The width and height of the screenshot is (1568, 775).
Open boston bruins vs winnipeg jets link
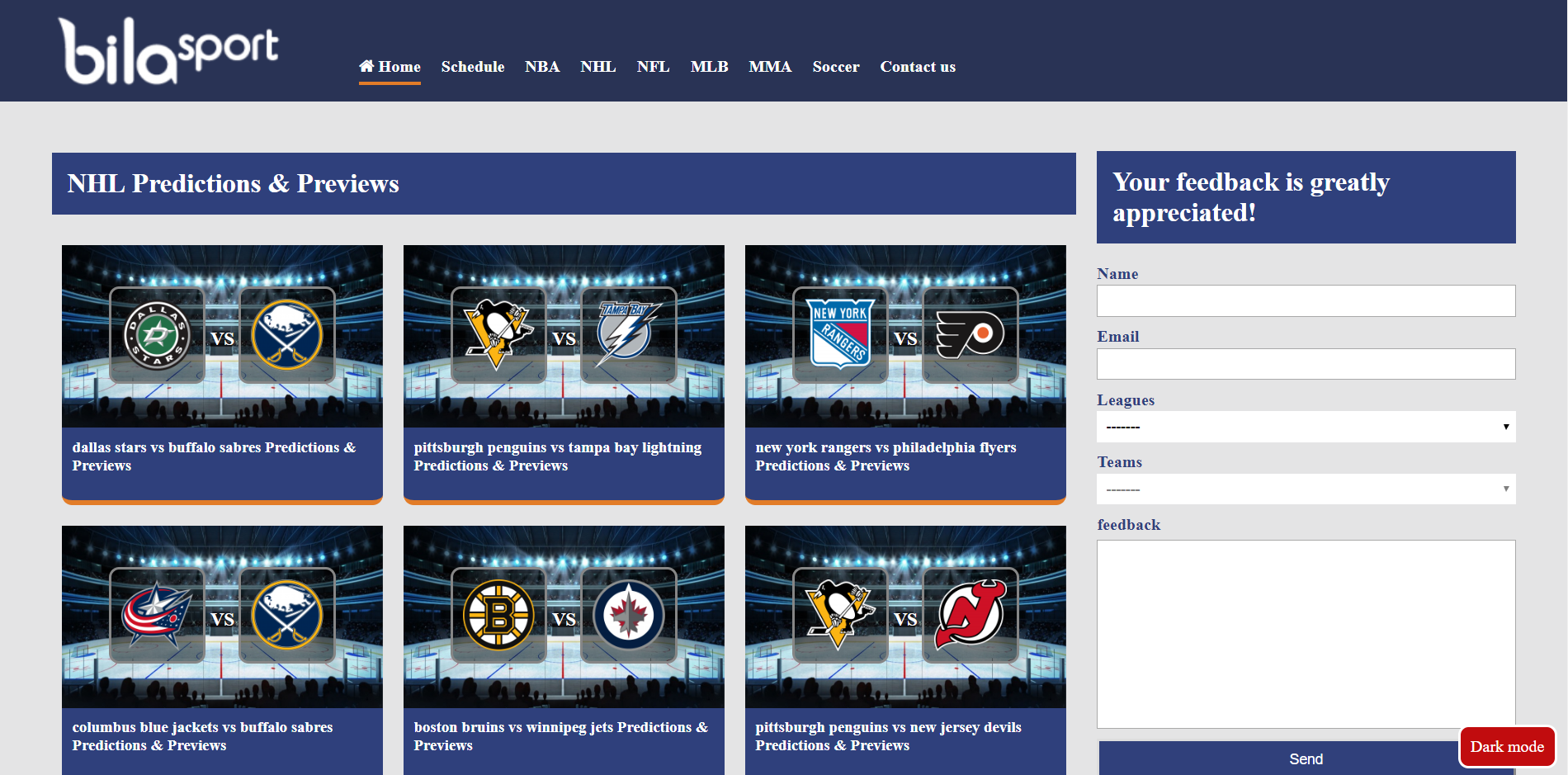pos(561,736)
